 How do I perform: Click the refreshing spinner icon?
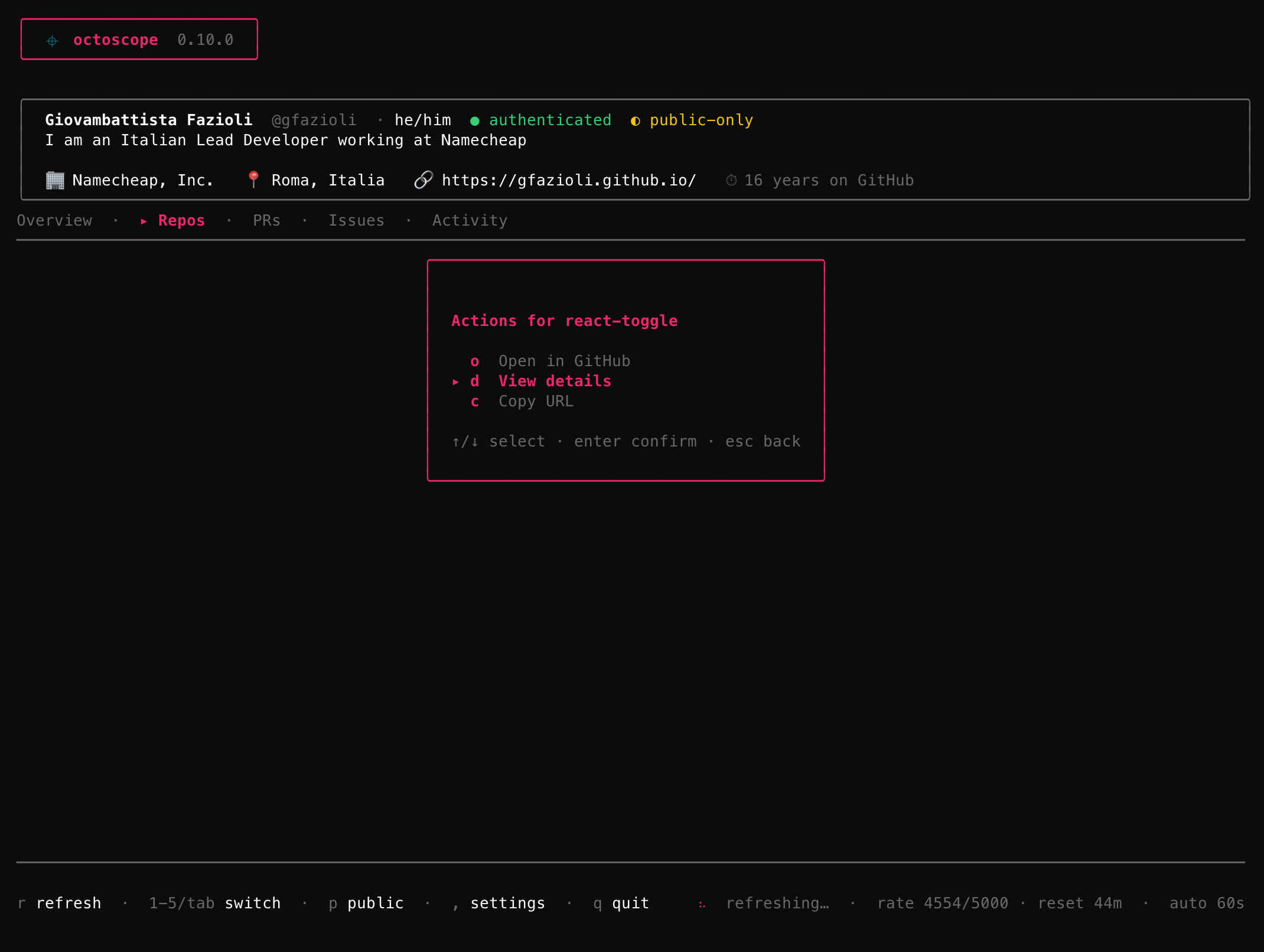pos(702,904)
